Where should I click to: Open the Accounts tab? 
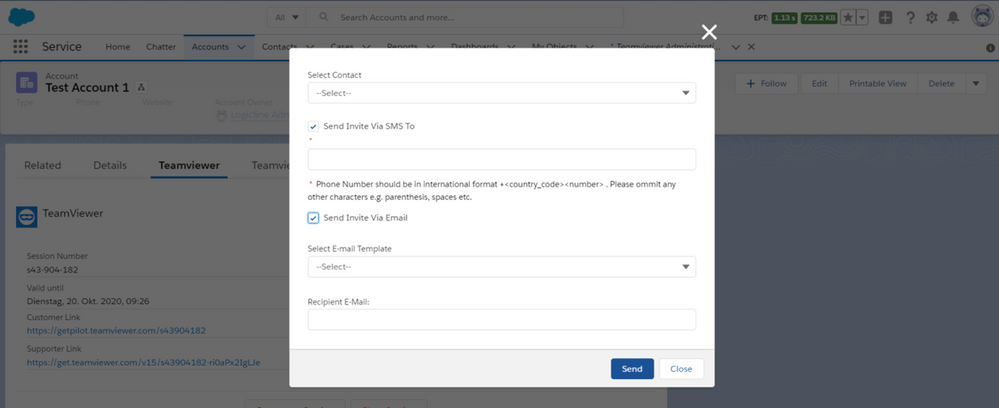(x=210, y=47)
